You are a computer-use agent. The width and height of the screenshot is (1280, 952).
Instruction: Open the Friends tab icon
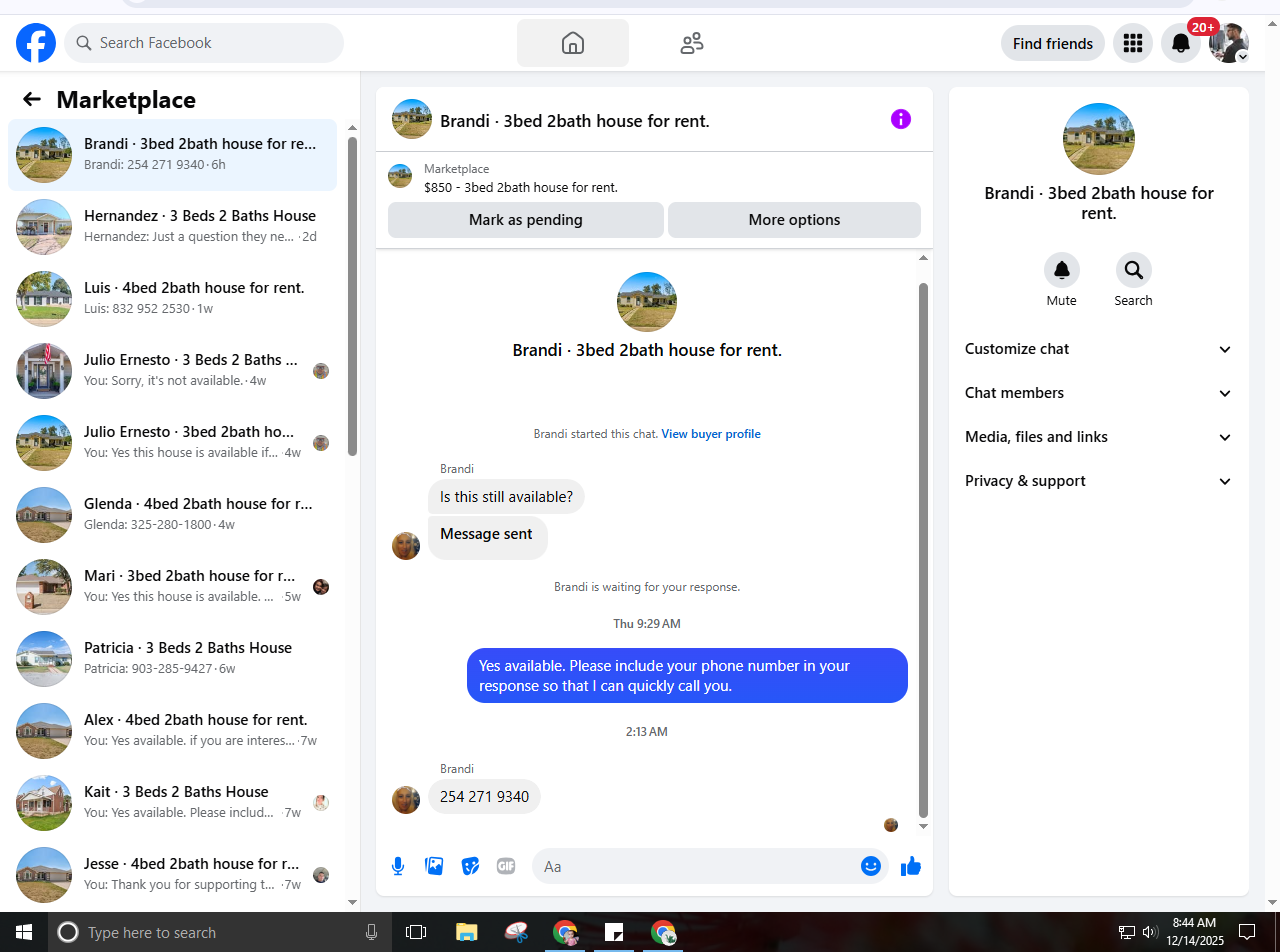(692, 43)
